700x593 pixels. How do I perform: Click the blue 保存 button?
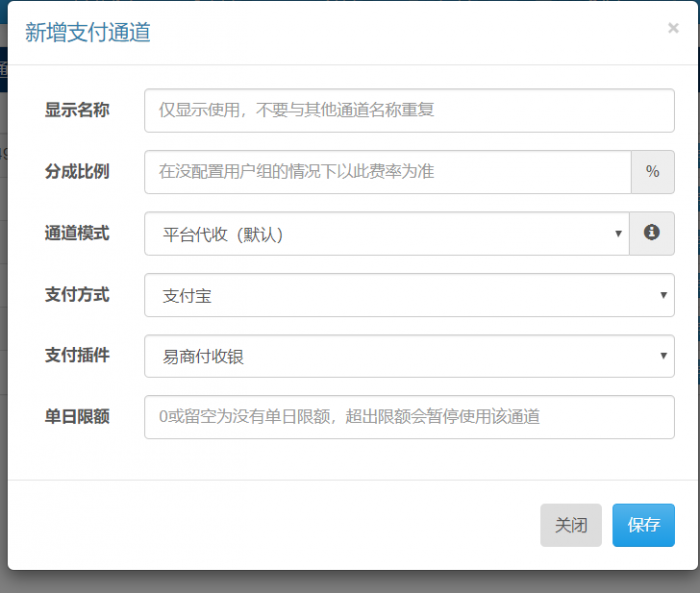[x=643, y=525]
